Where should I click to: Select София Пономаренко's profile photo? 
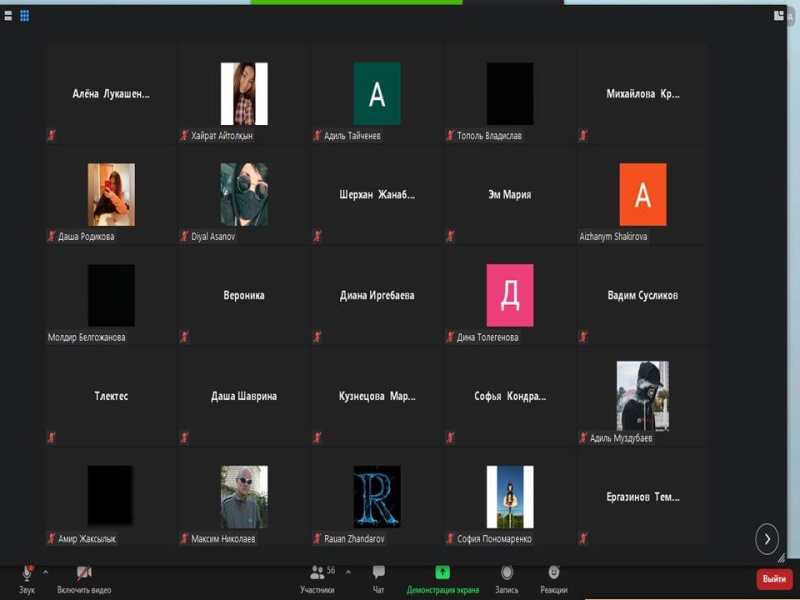click(x=510, y=497)
